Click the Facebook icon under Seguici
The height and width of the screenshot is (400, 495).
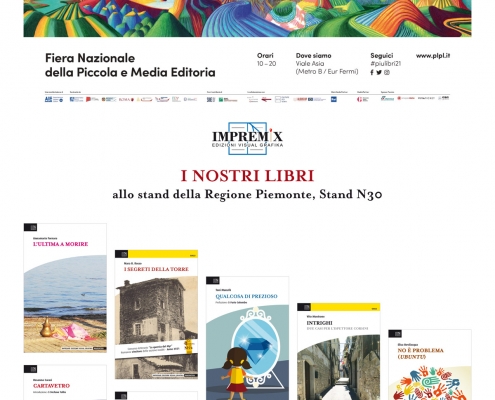pyautogui.click(x=372, y=72)
